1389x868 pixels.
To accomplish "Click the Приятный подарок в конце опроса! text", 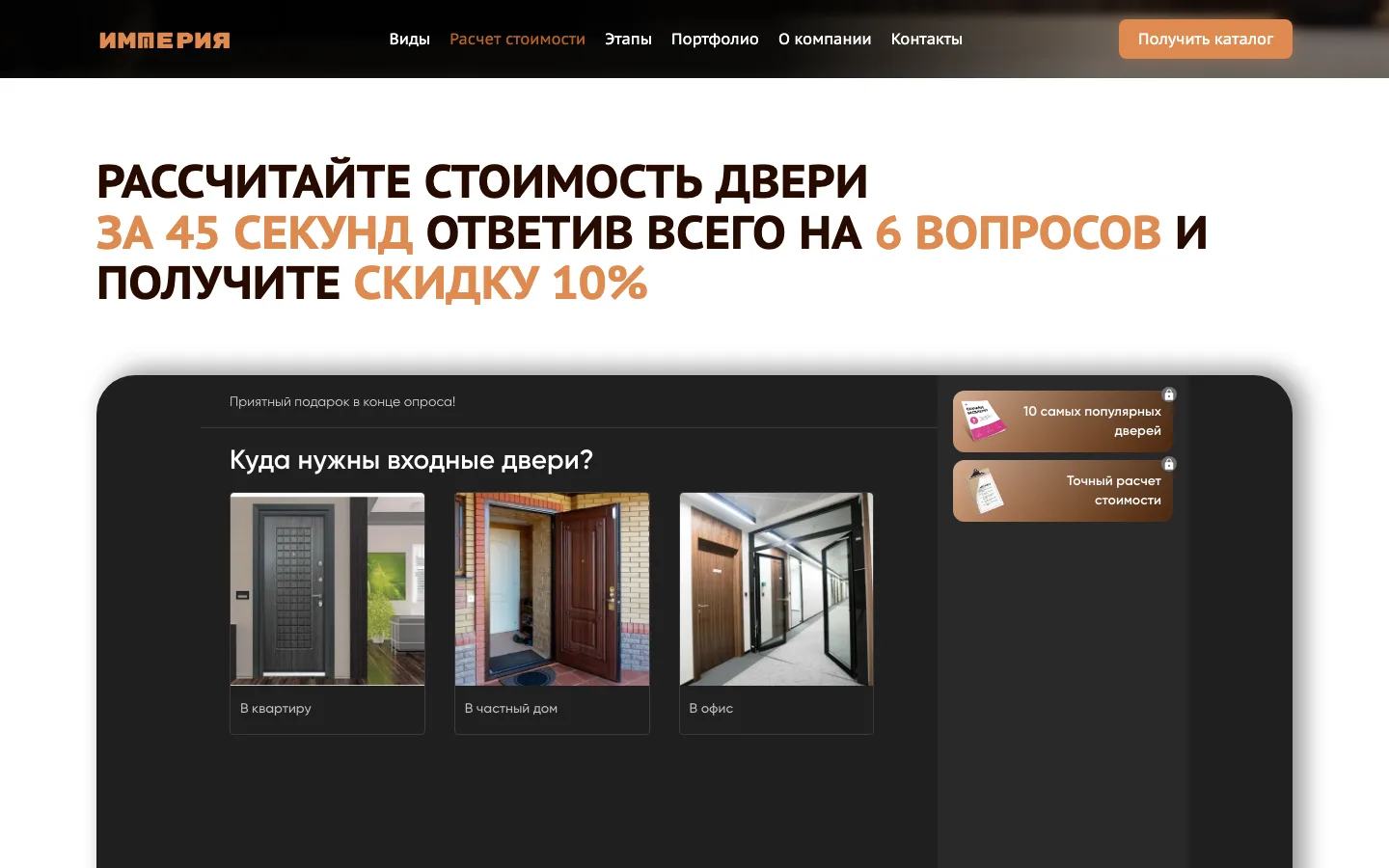I will [x=342, y=402].
